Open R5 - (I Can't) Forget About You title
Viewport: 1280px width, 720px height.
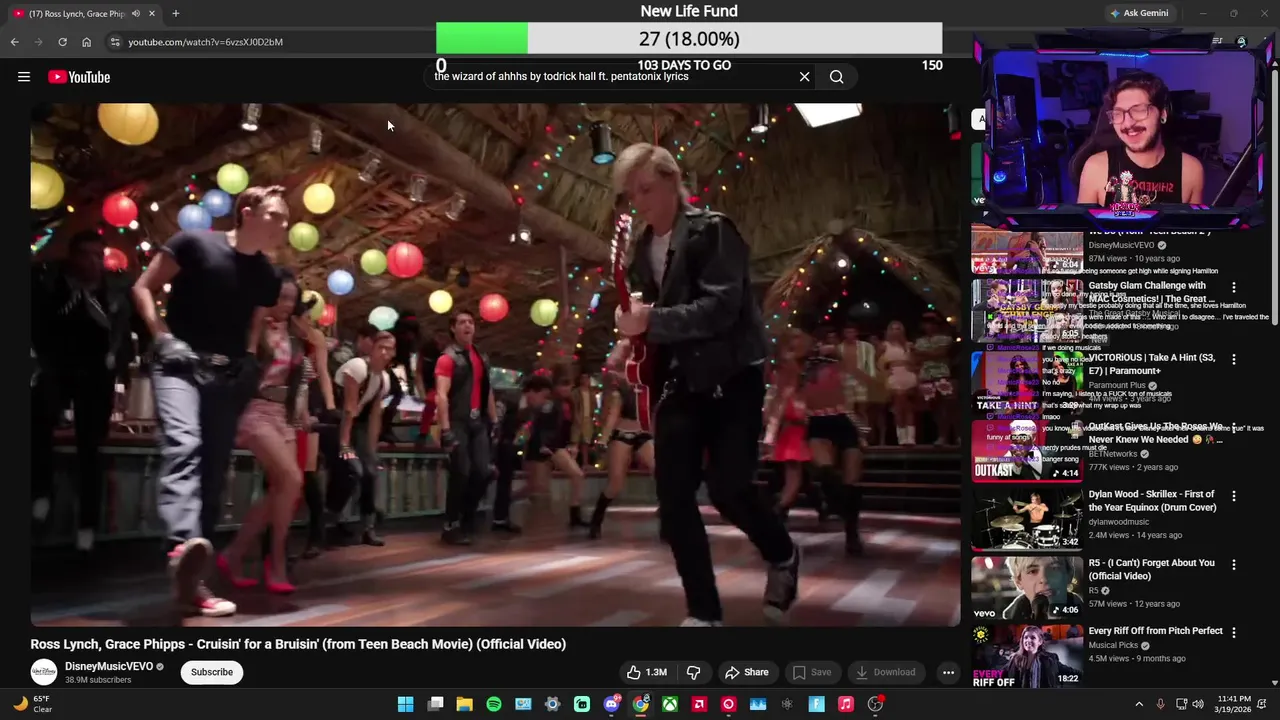click(1151, 569)
